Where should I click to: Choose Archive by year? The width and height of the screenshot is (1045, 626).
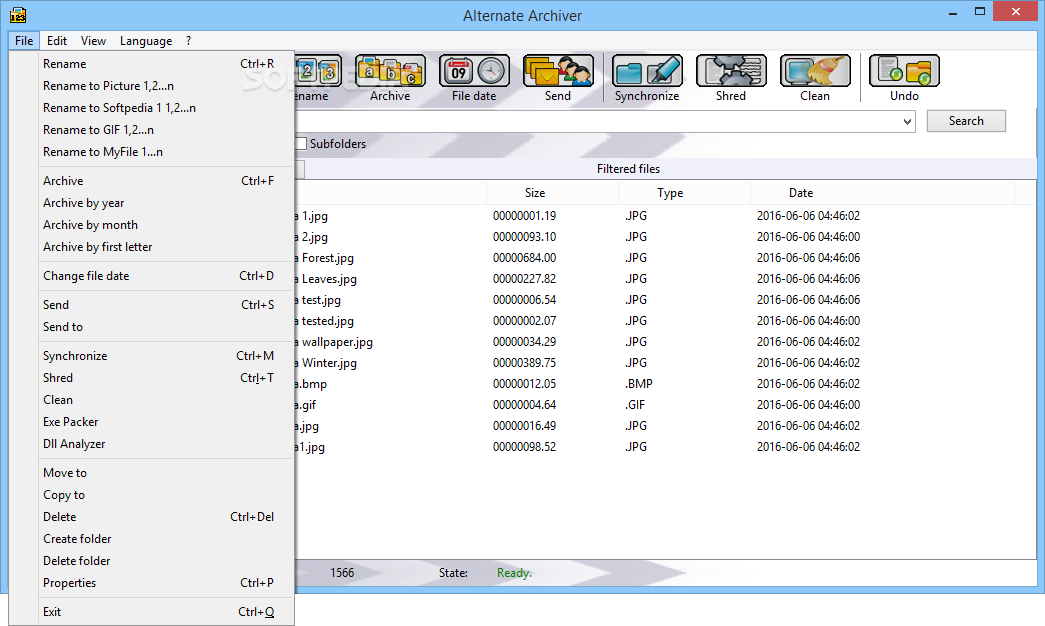(x=166, y=203)
